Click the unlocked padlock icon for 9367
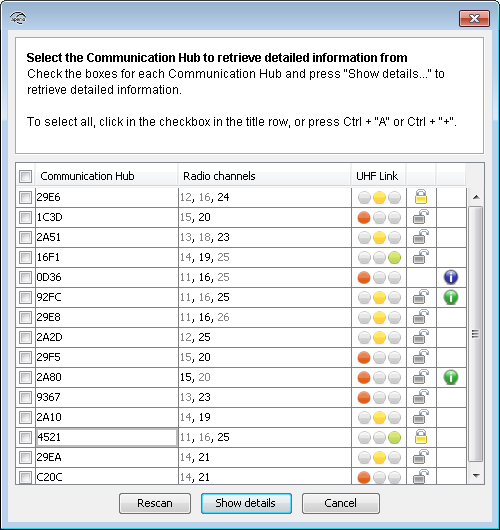Screen dimensions: 500x530 421,396
